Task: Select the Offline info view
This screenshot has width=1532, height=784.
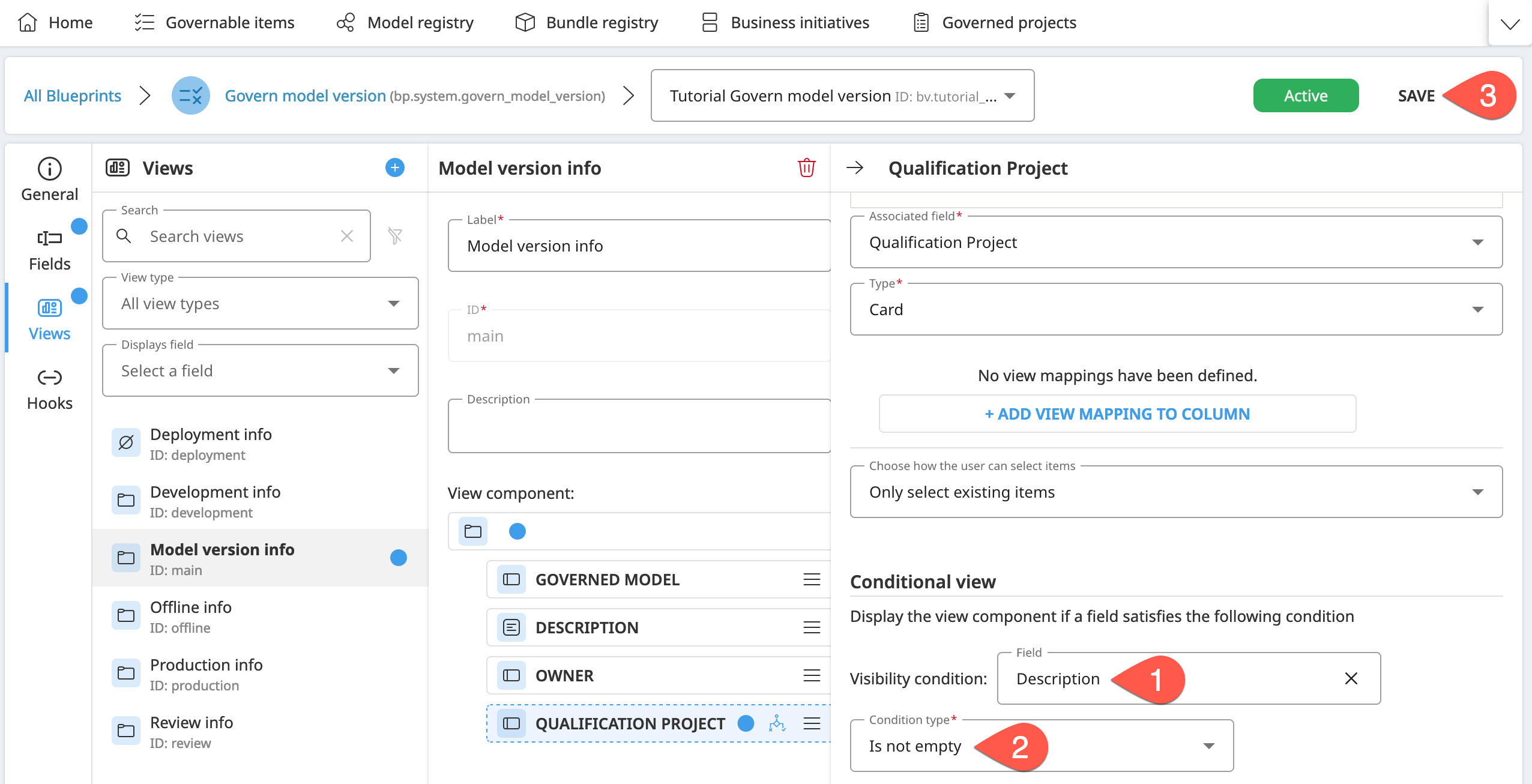Action: point(260,616)
